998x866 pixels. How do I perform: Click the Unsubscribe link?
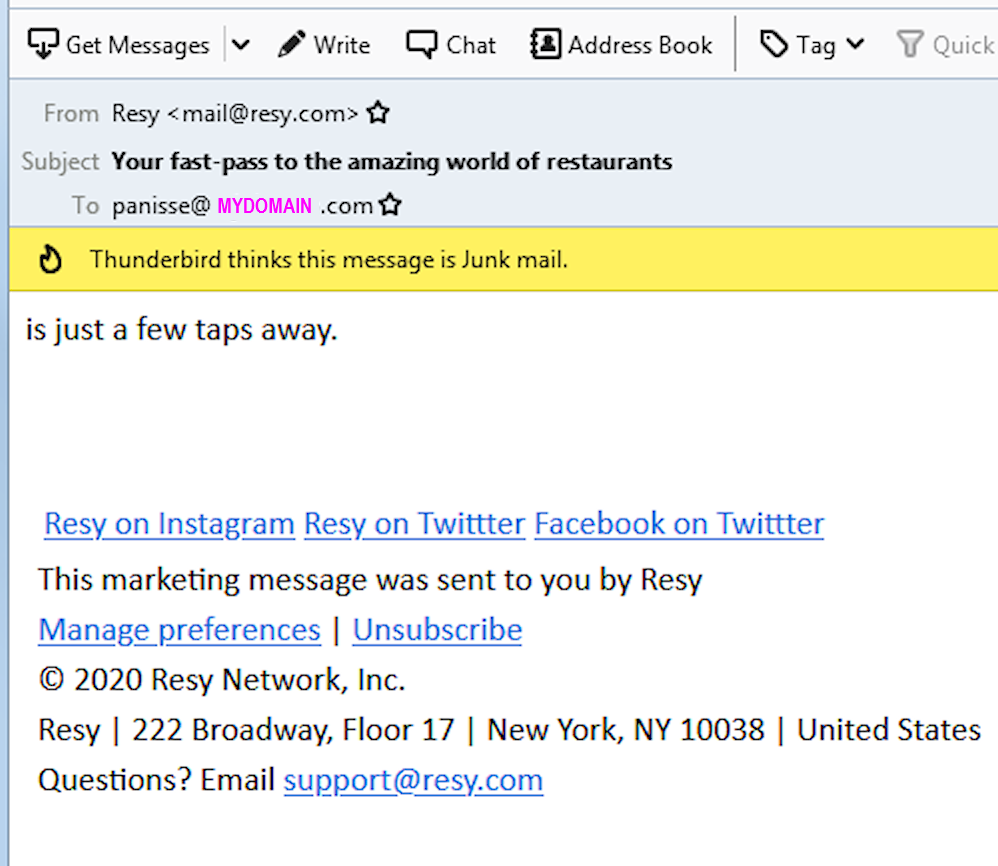(437, 630)
